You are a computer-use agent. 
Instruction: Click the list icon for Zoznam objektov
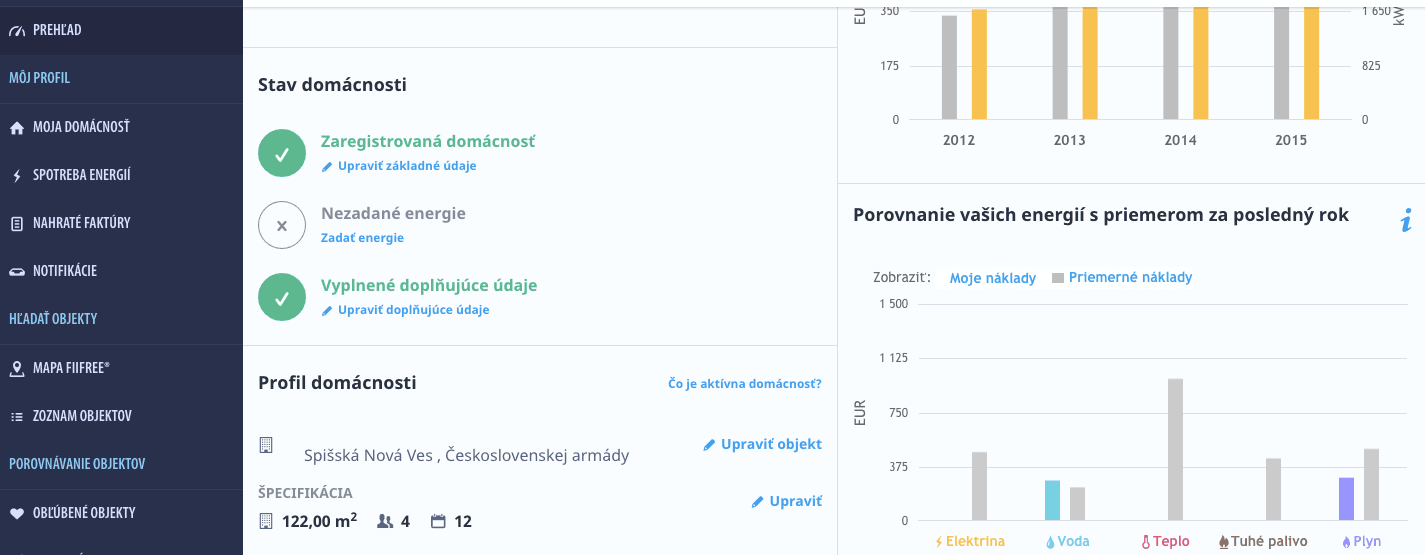tap(16, 416)
